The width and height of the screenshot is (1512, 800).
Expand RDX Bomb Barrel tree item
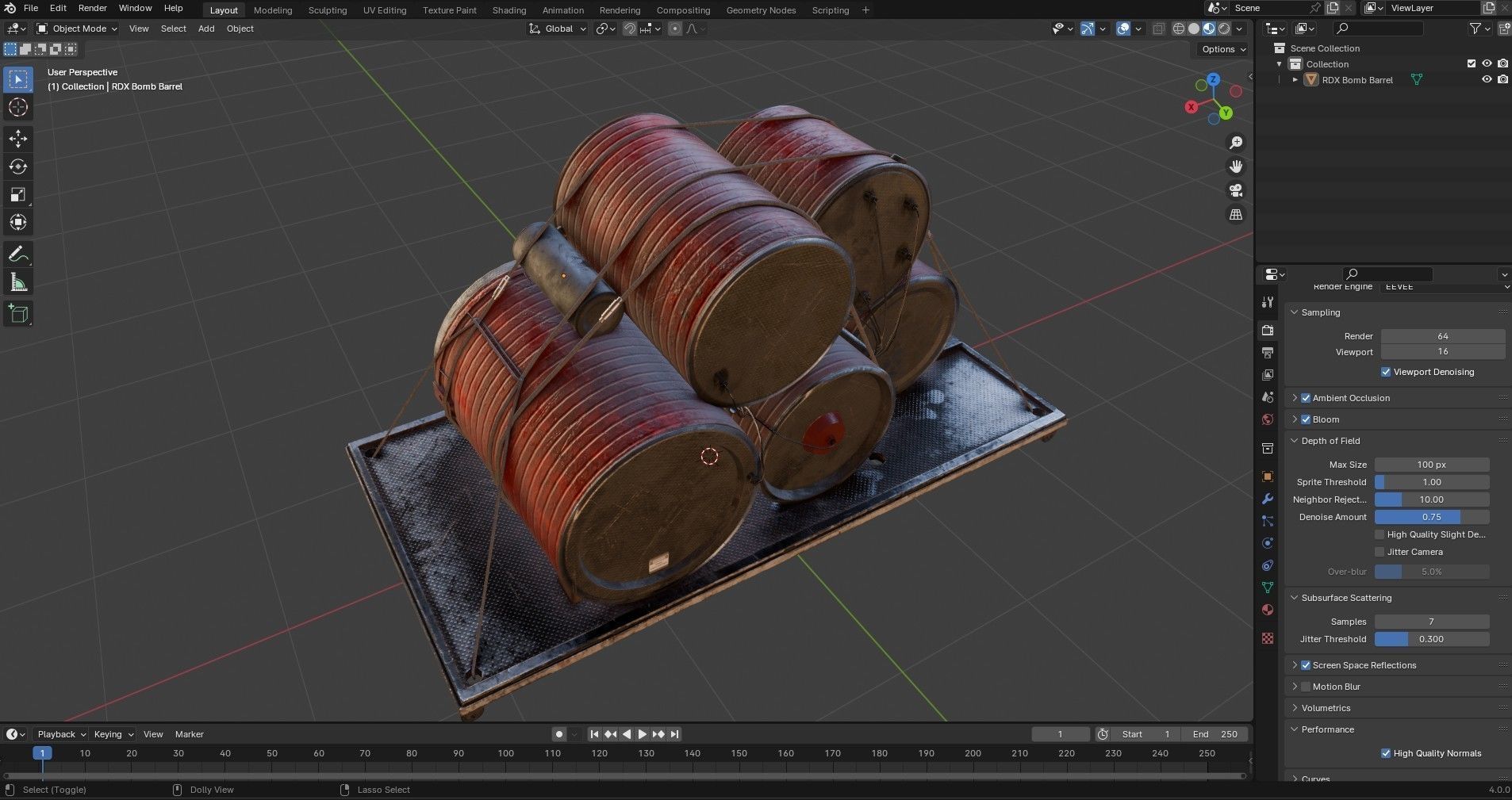1295,80
